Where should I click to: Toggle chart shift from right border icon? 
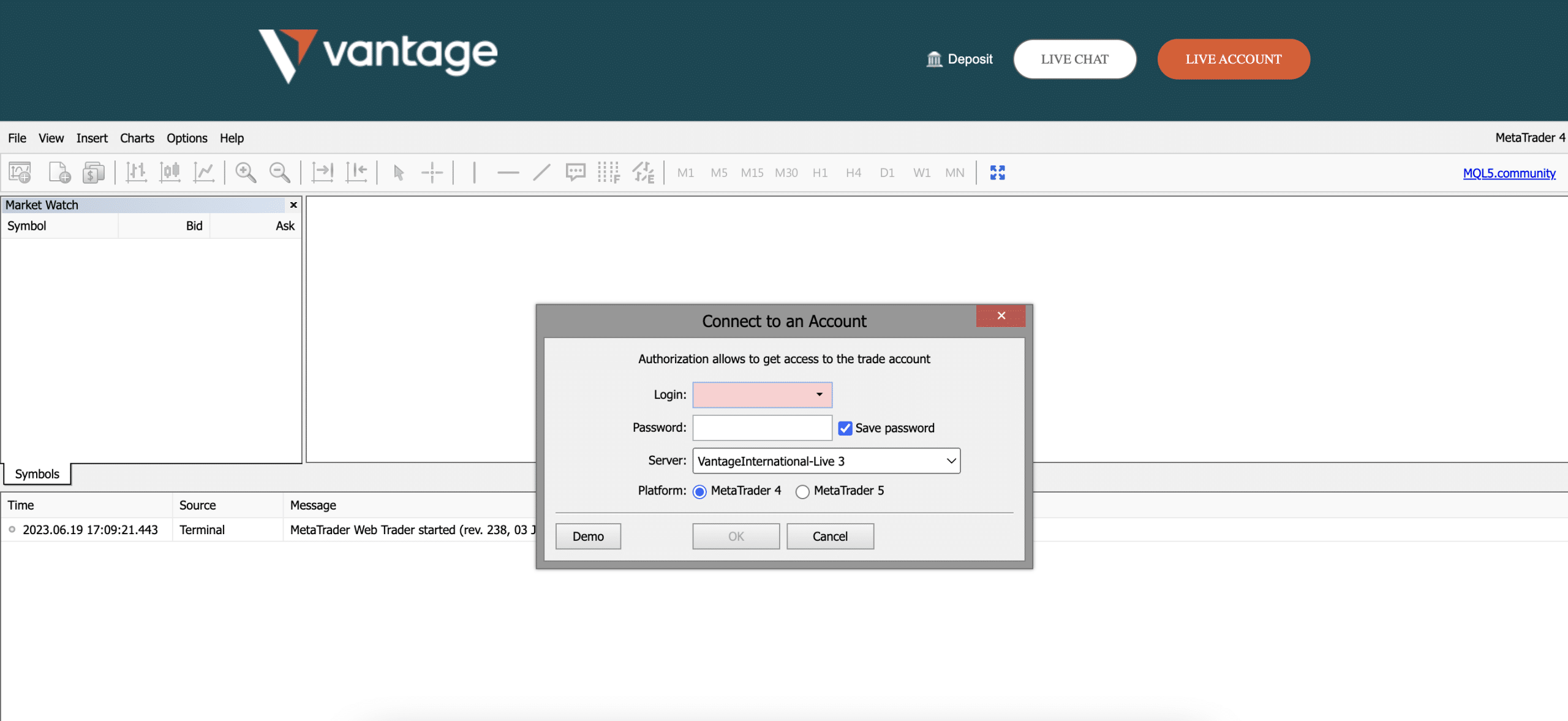coord(356,173)
